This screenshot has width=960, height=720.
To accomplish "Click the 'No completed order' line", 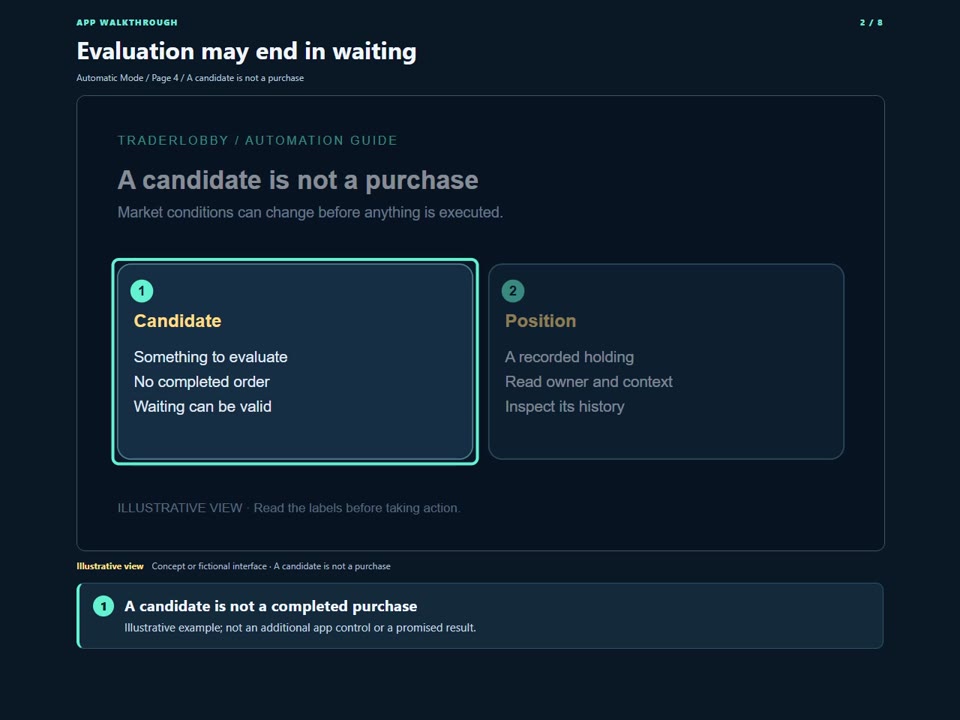I will point(201,381).
